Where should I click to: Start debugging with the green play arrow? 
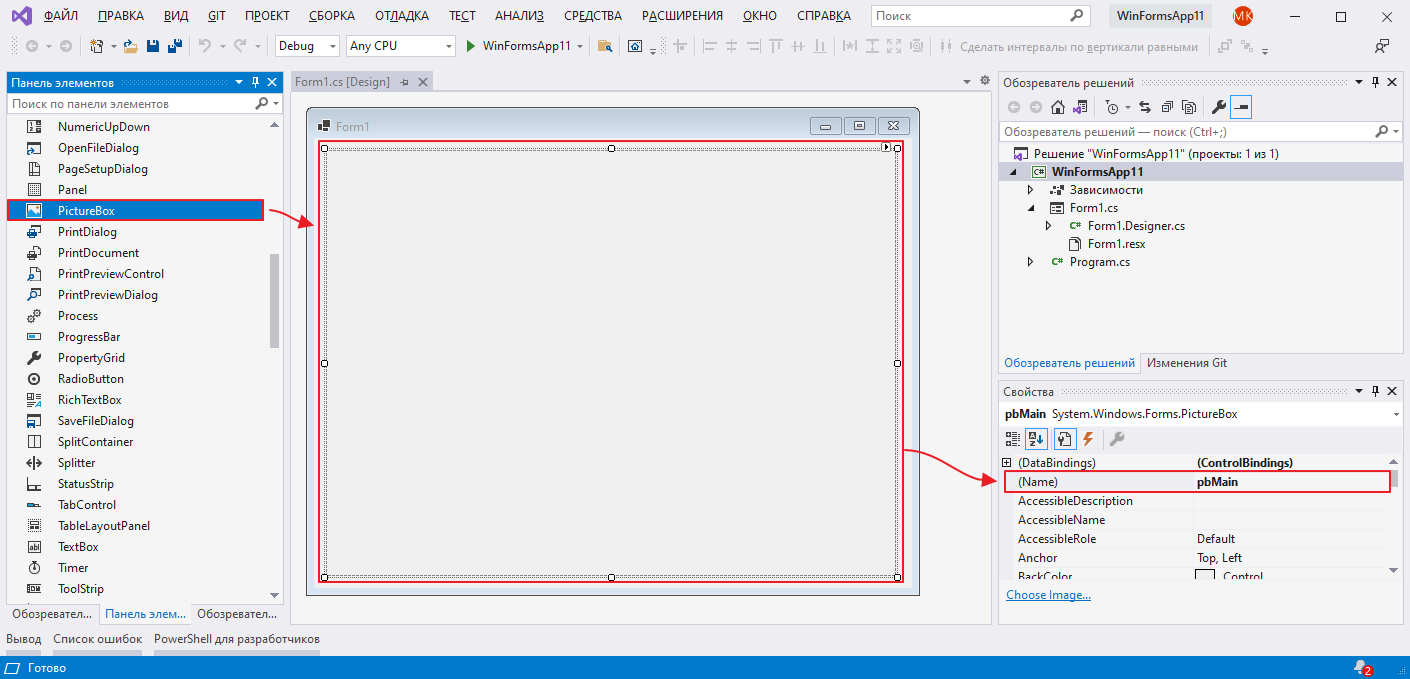pos(470,46)
